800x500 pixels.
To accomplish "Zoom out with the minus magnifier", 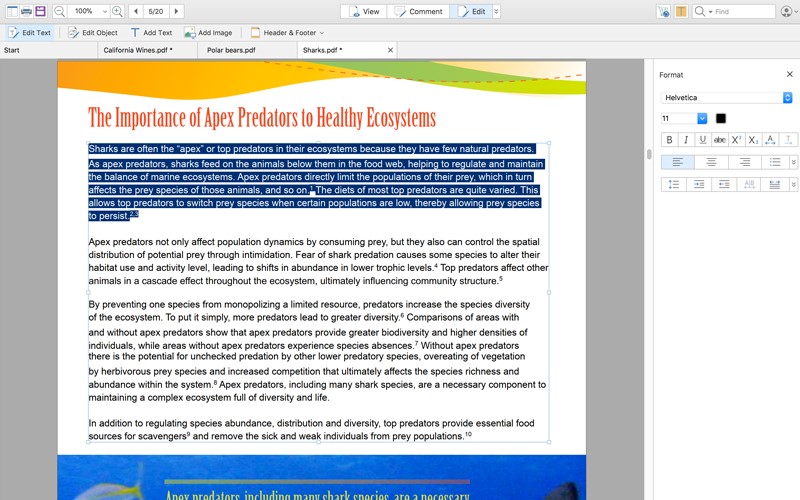I will click(59, 11).
